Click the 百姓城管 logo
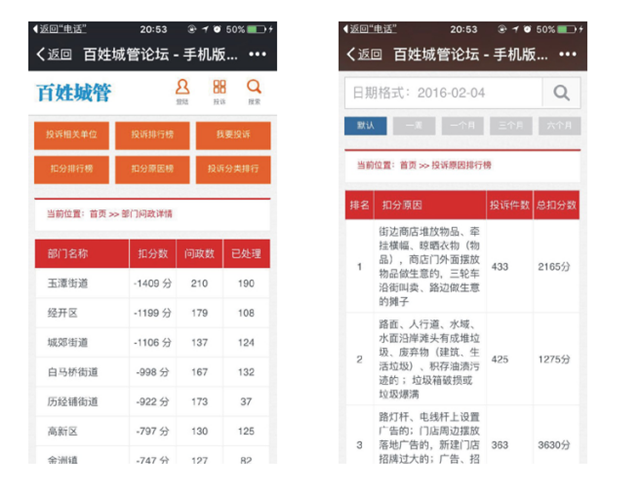640x492 pixels. (74, 93)
